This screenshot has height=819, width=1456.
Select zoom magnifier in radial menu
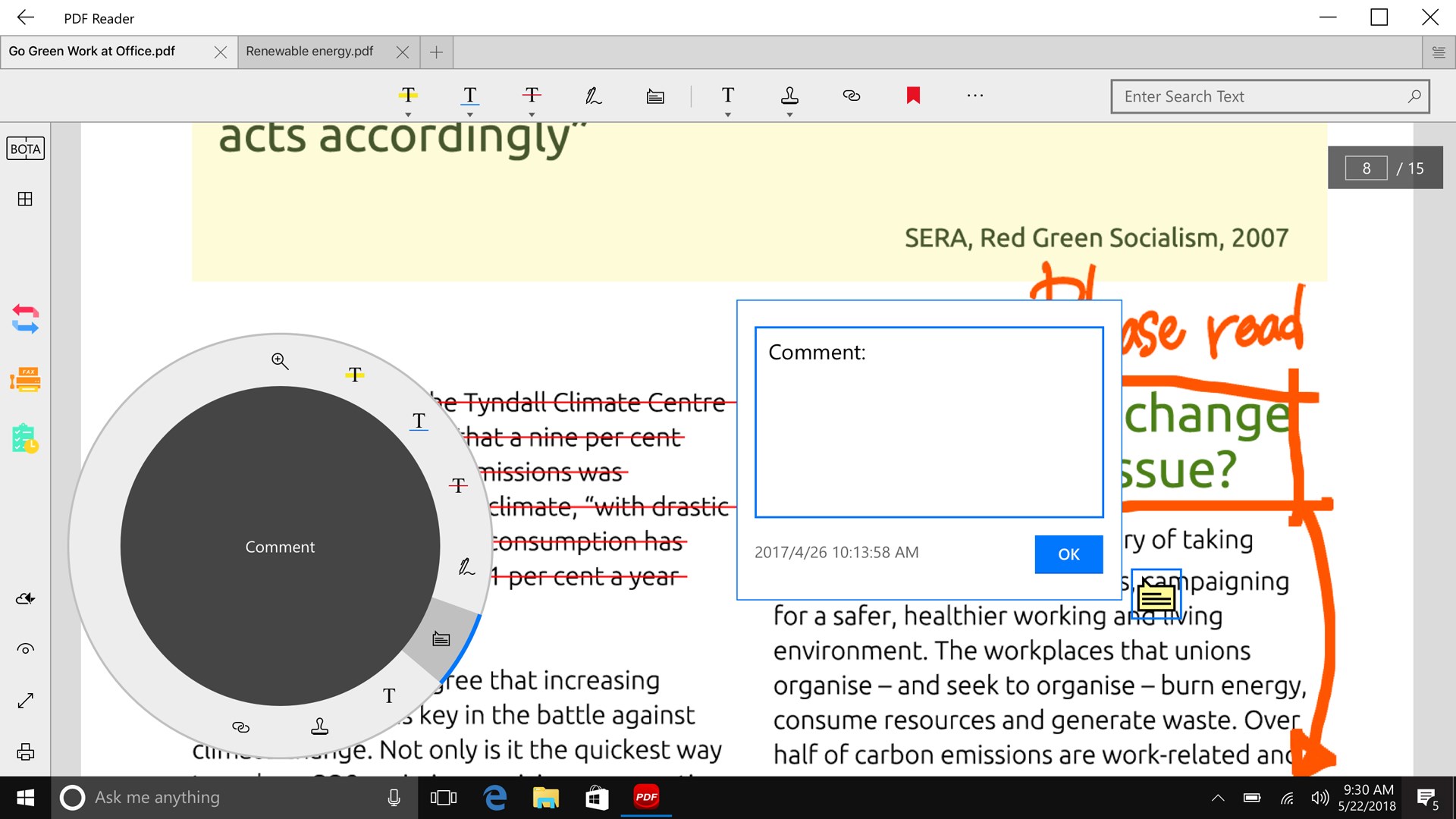click(x=280, y=361)
